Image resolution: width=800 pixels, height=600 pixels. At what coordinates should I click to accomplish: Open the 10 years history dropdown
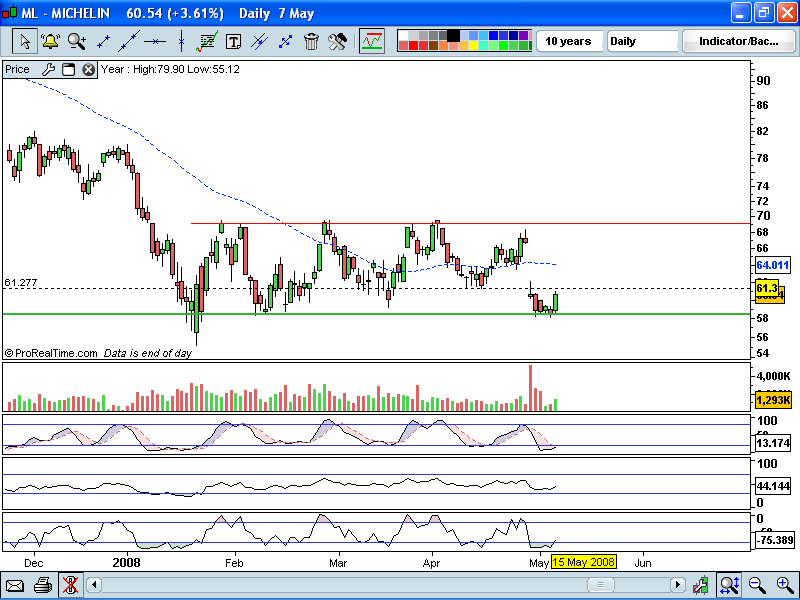(x=568, y=41)
